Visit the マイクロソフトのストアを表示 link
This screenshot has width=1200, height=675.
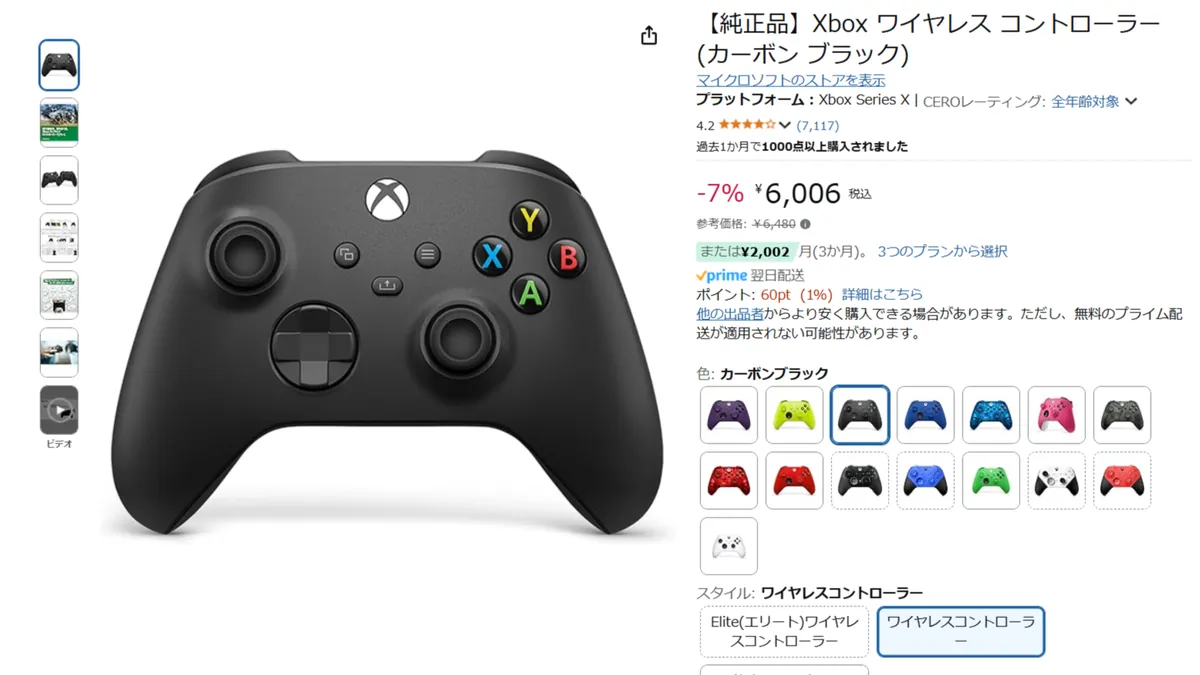(x=790, y=80)
